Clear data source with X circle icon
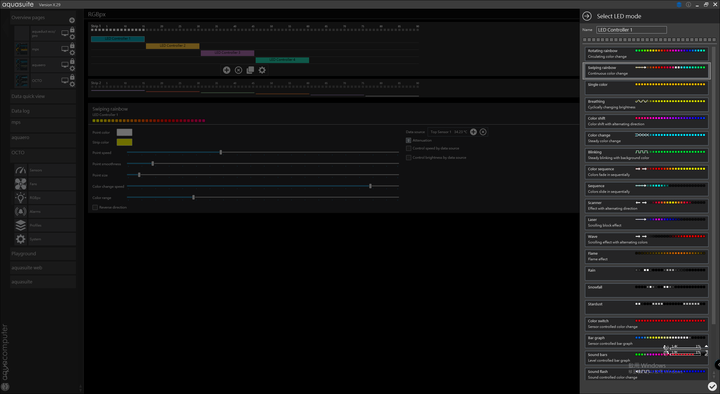The width and height of the screenshot is (720, 394). [483, 132]
